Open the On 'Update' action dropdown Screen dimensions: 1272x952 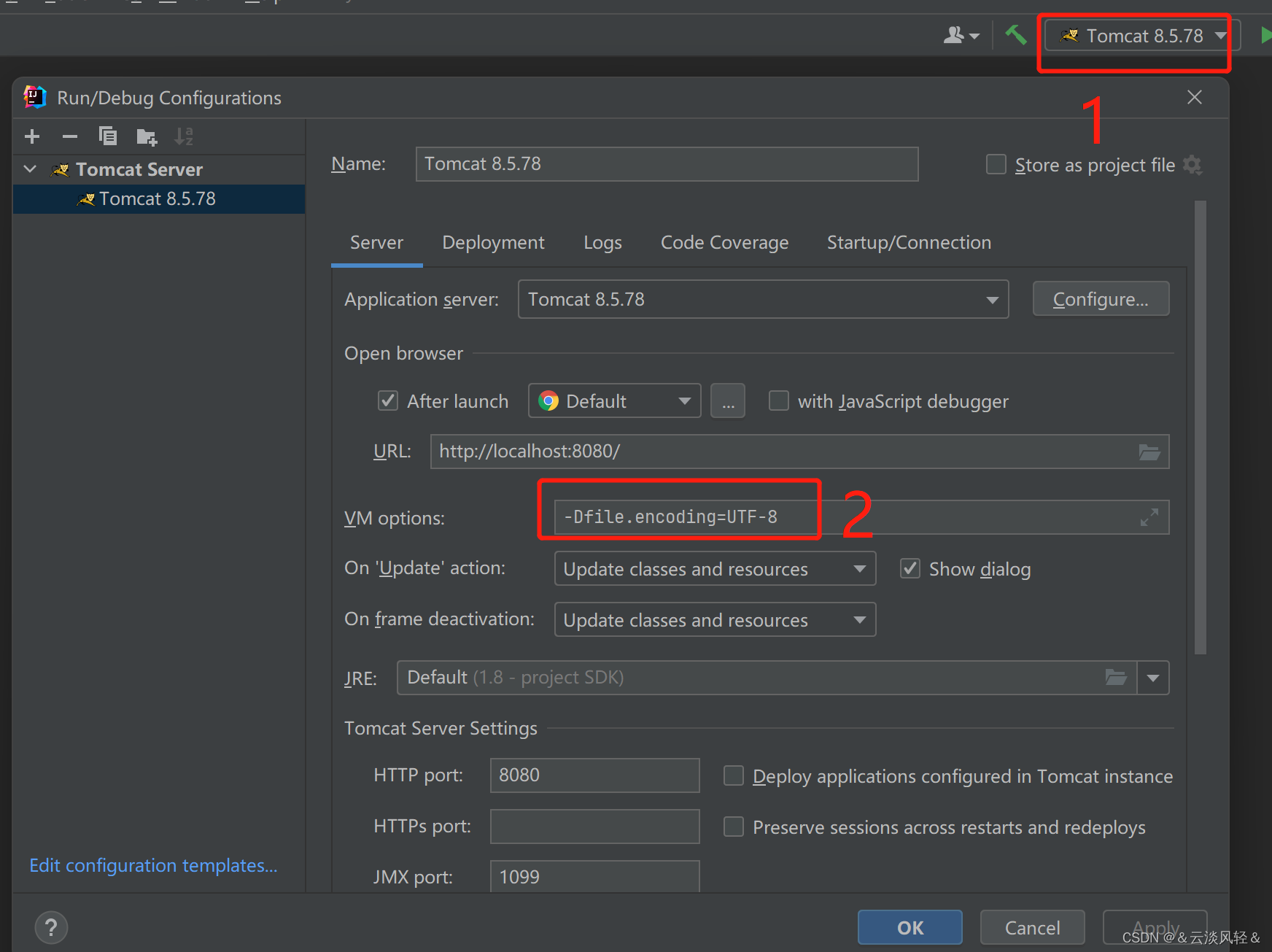[715, 569]
